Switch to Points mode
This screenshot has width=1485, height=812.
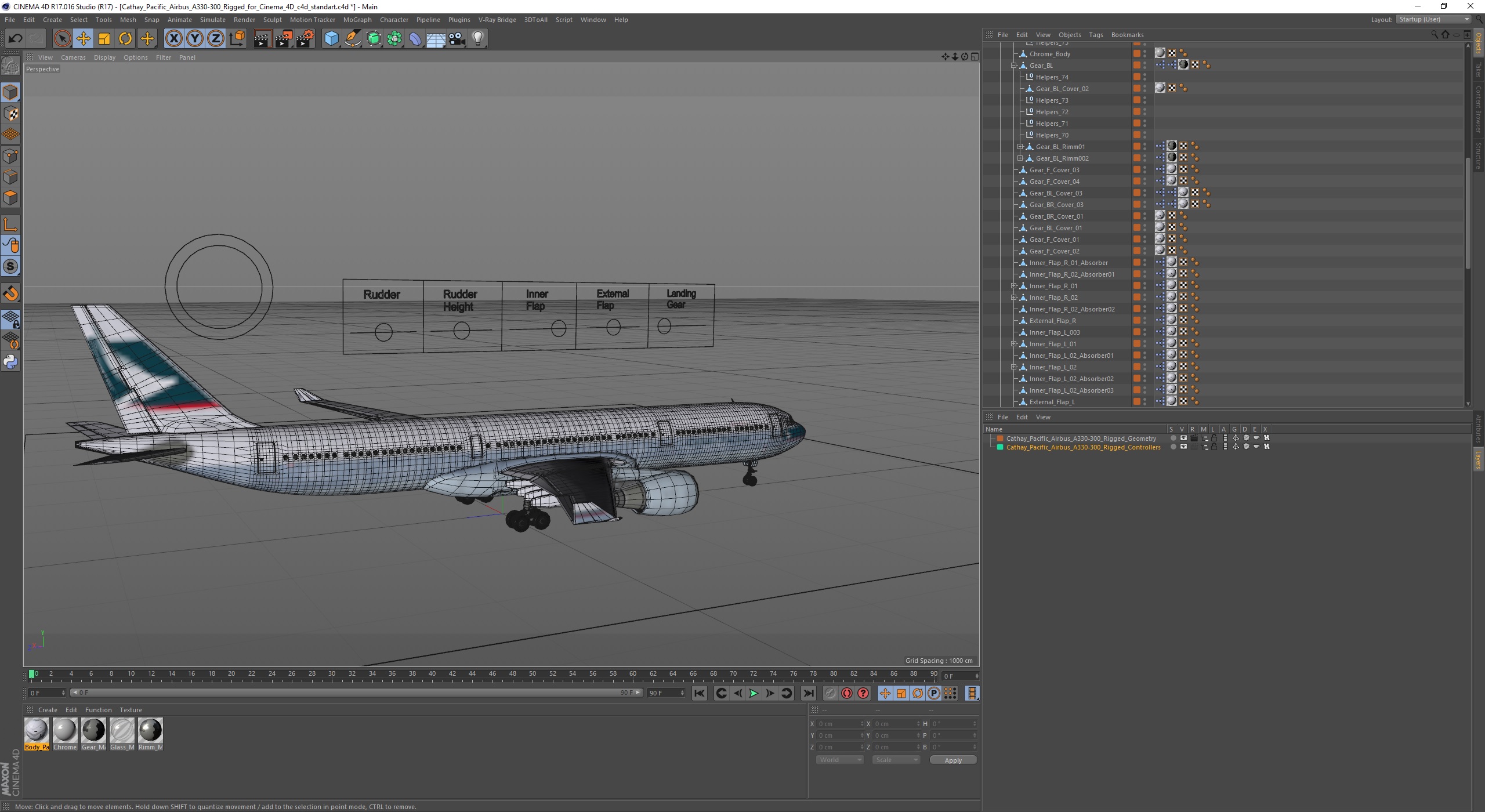click(10, 155)
